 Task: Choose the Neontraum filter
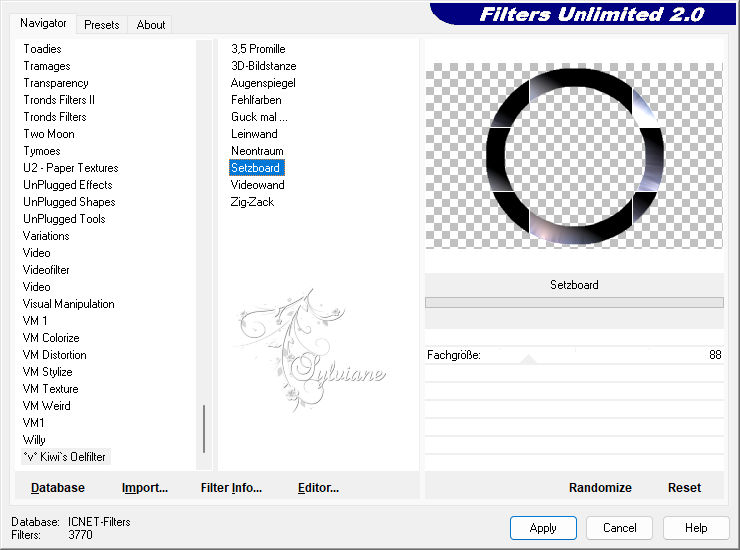pyautogui.click(x=257, y=151)
